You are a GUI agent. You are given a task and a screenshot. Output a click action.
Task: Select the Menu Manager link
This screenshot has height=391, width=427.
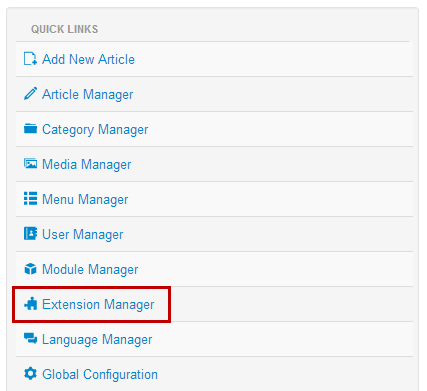pyautogui.click(x=85, y=200)
